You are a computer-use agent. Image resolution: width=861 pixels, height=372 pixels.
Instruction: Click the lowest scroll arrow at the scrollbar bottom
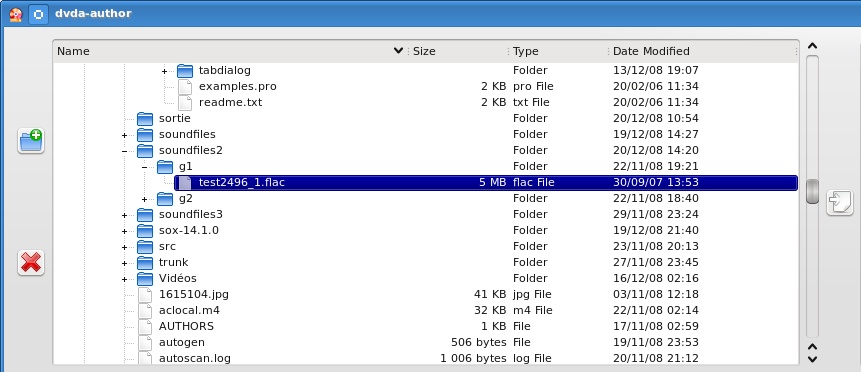click(x=813, y=359)
